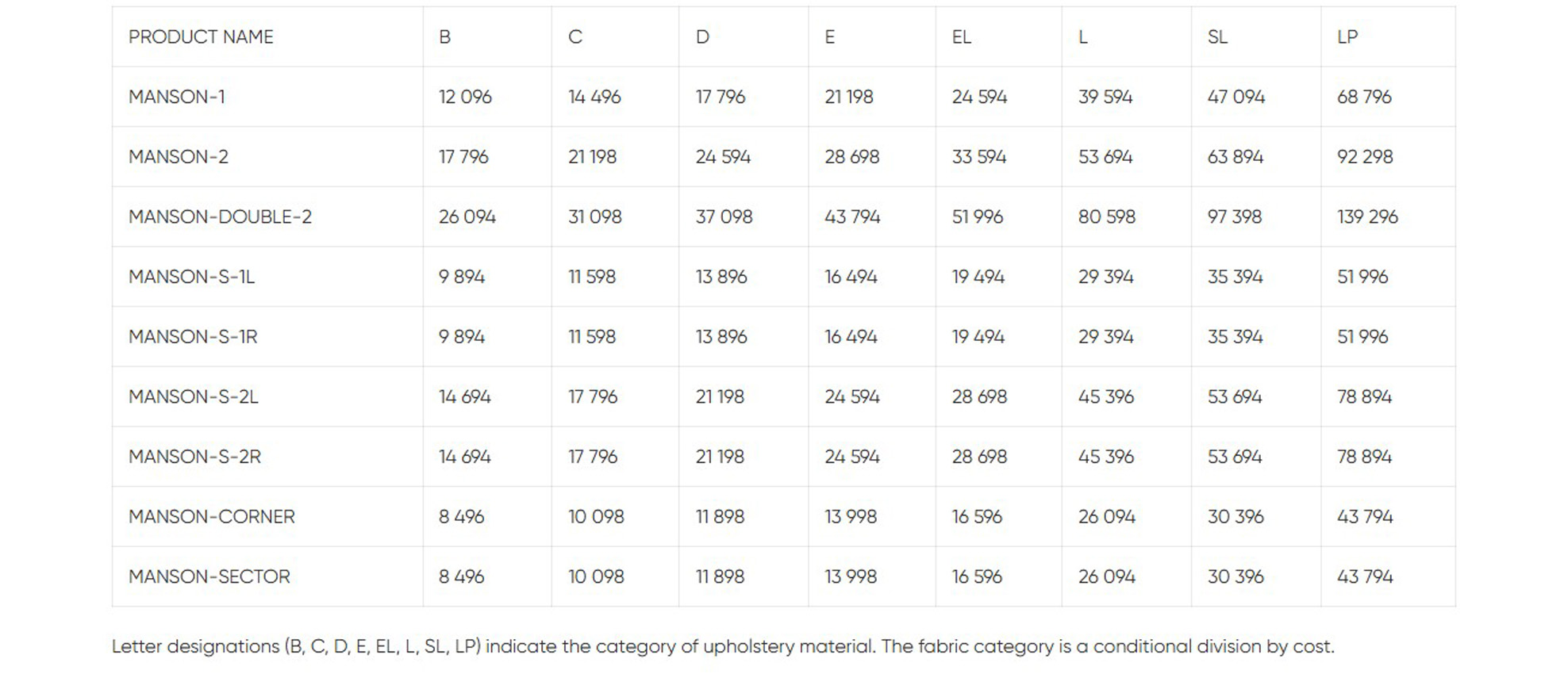Click the MANSON-DOUBLE-2 row label
This screenshot has height=674, width=1568.
point(220,216)
